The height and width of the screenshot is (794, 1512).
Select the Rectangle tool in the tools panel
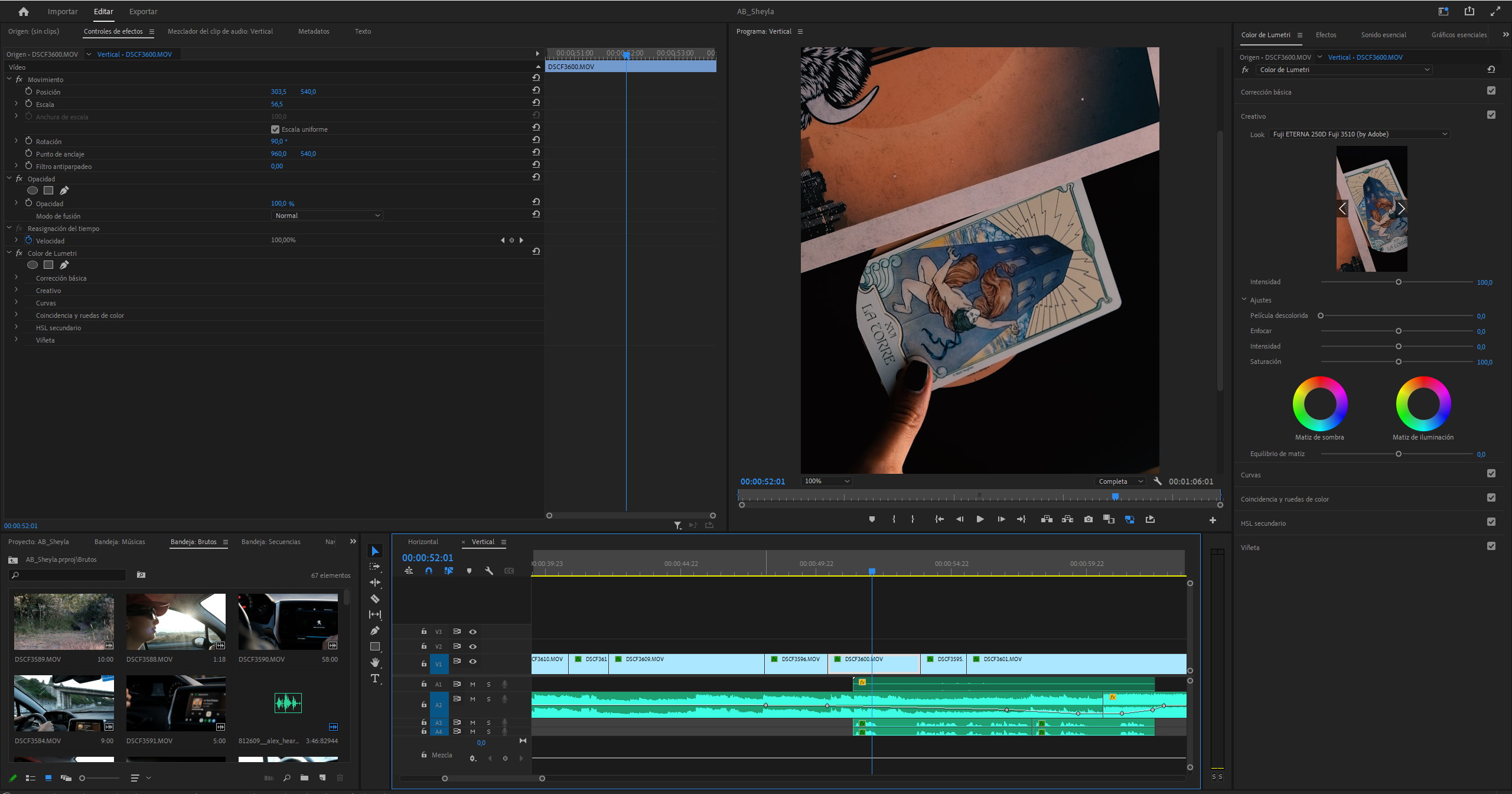tap(375, 646)
